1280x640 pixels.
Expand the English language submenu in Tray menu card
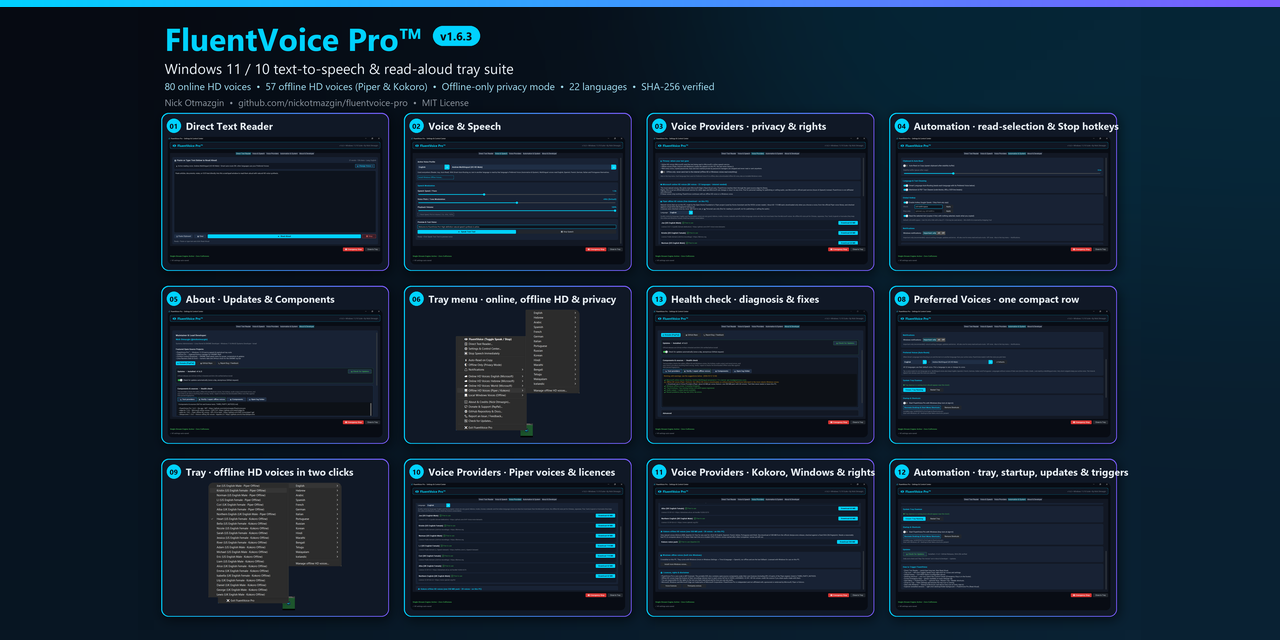(x=553, y=313)
